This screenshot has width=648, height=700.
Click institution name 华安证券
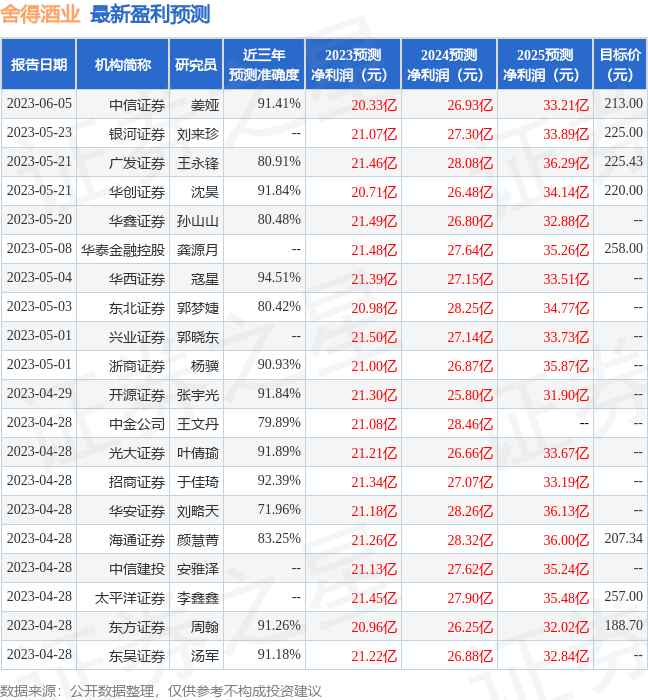137,512
